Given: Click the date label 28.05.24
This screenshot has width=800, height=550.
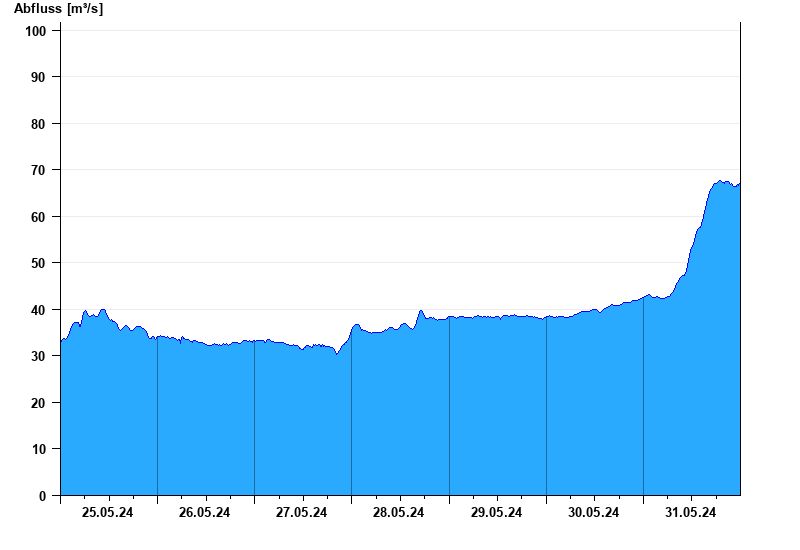Looking at the screenshot, I should (x=398, y=512).
